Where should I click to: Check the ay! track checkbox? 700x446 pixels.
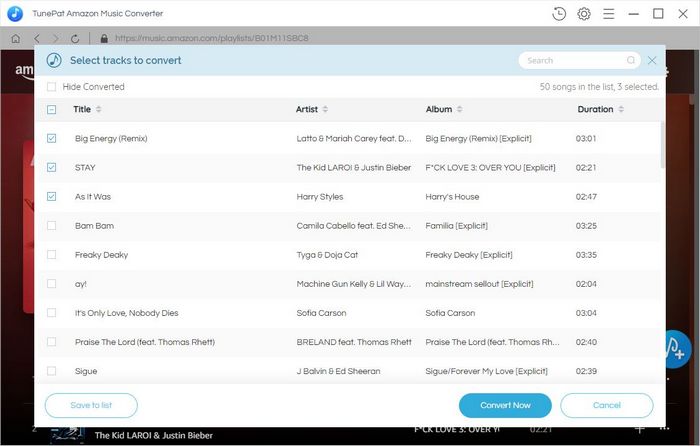point(51,283)
